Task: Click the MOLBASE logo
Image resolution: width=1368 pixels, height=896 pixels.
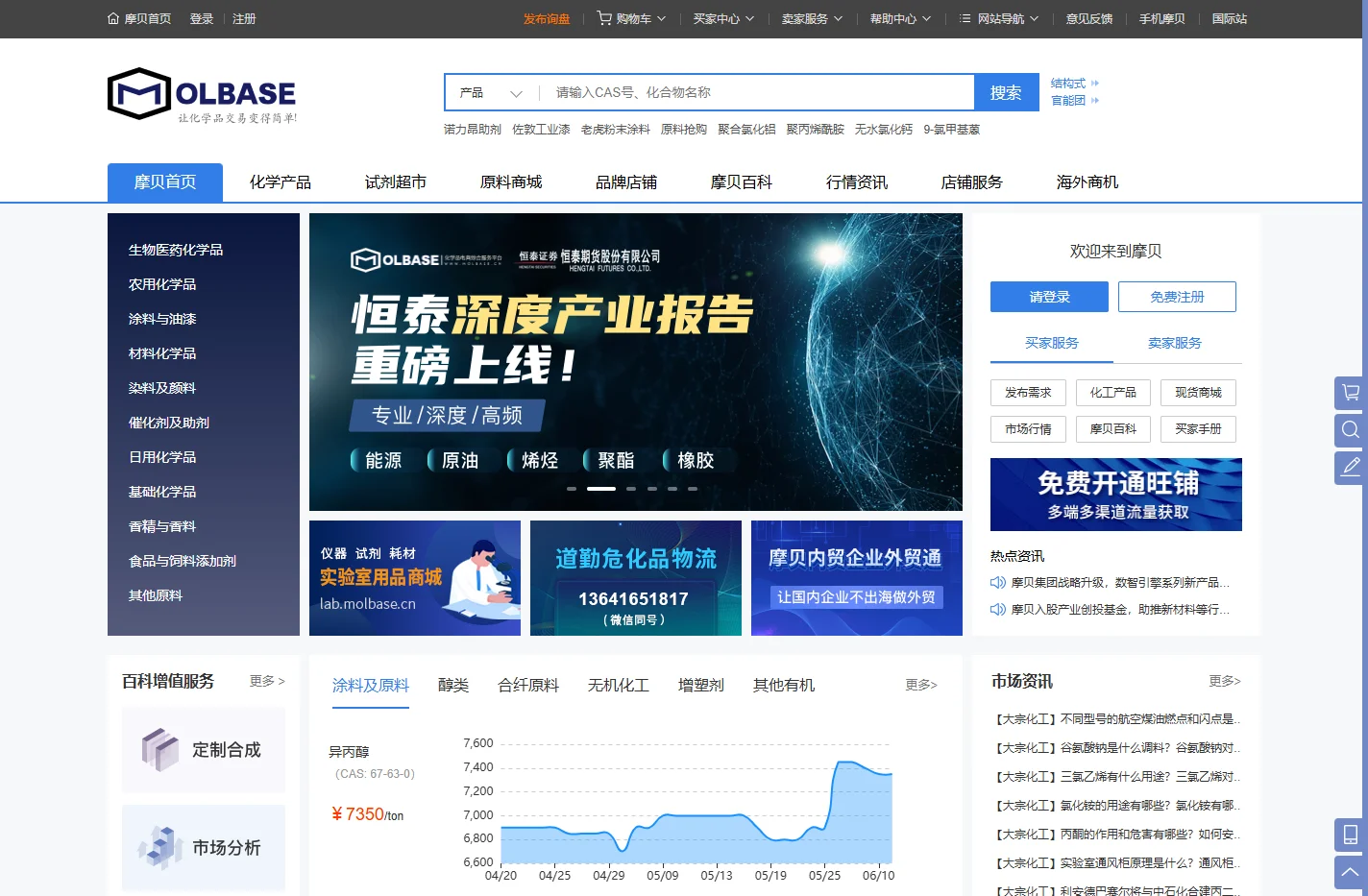Action: (x=203, y=94)
